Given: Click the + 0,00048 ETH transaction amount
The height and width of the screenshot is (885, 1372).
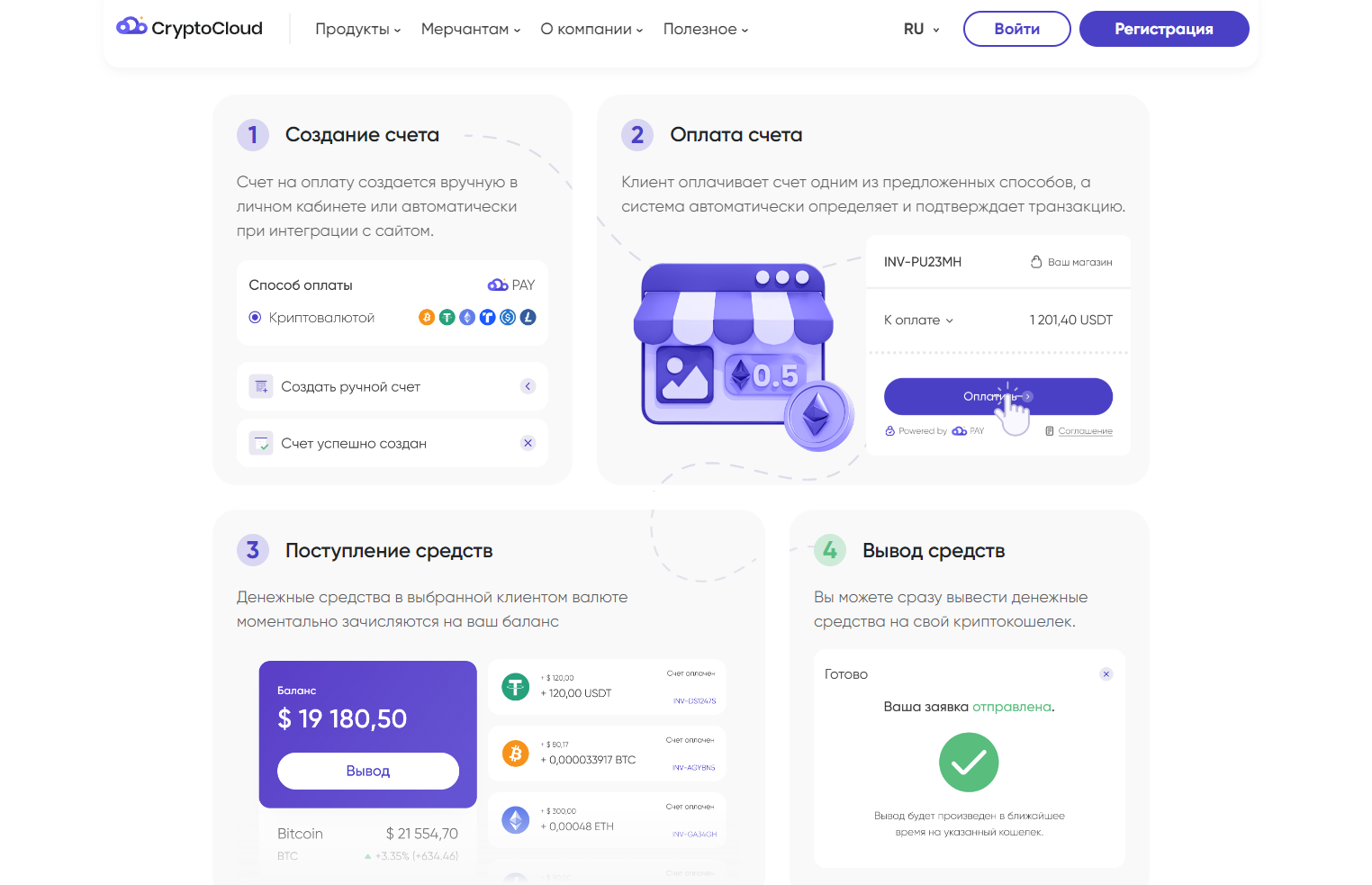Looking at the screenshot, I should click(x=577, y=826).
